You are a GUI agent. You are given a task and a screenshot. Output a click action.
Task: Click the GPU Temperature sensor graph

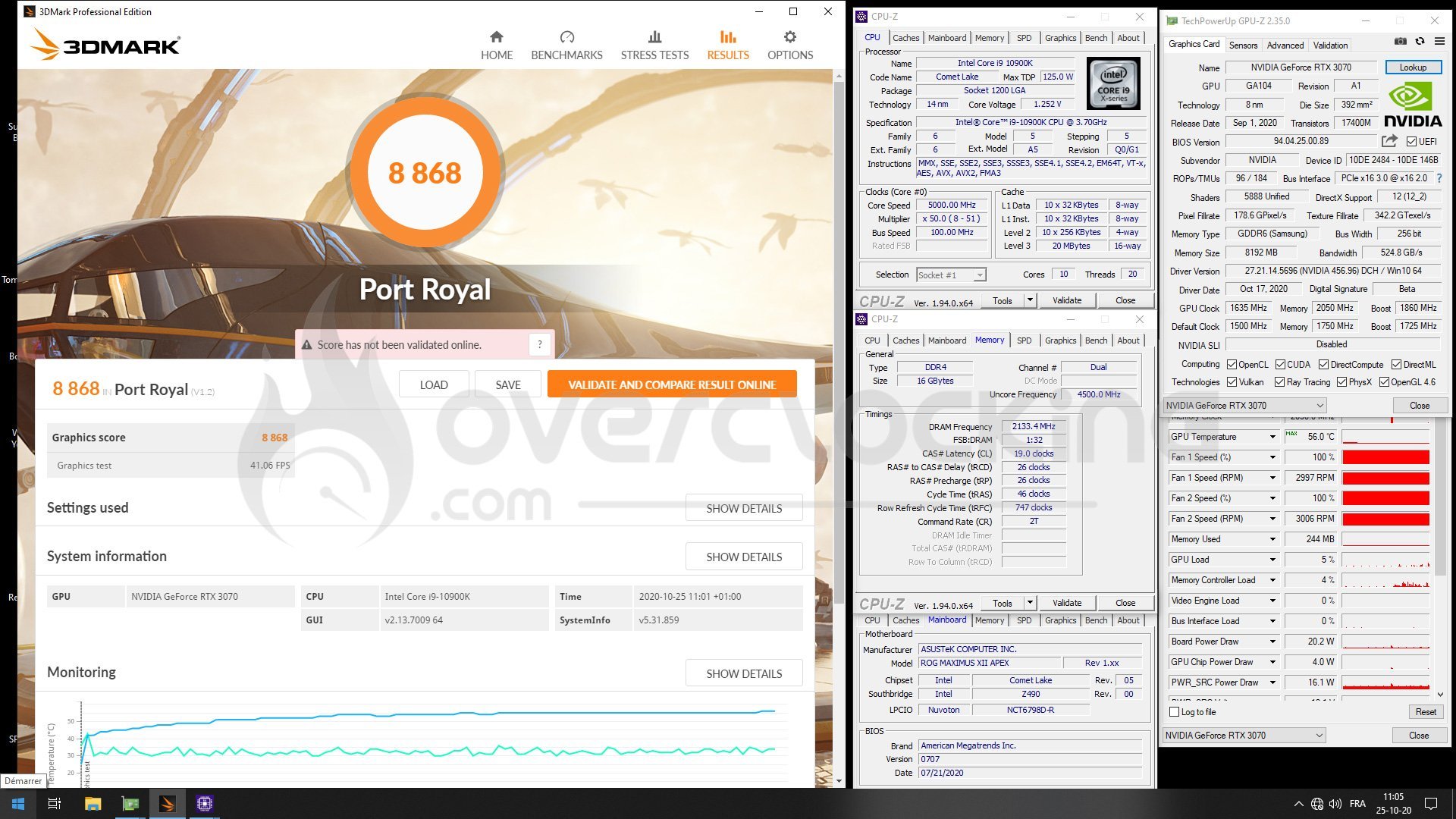pyautogui.click(x=1385, y=437)
